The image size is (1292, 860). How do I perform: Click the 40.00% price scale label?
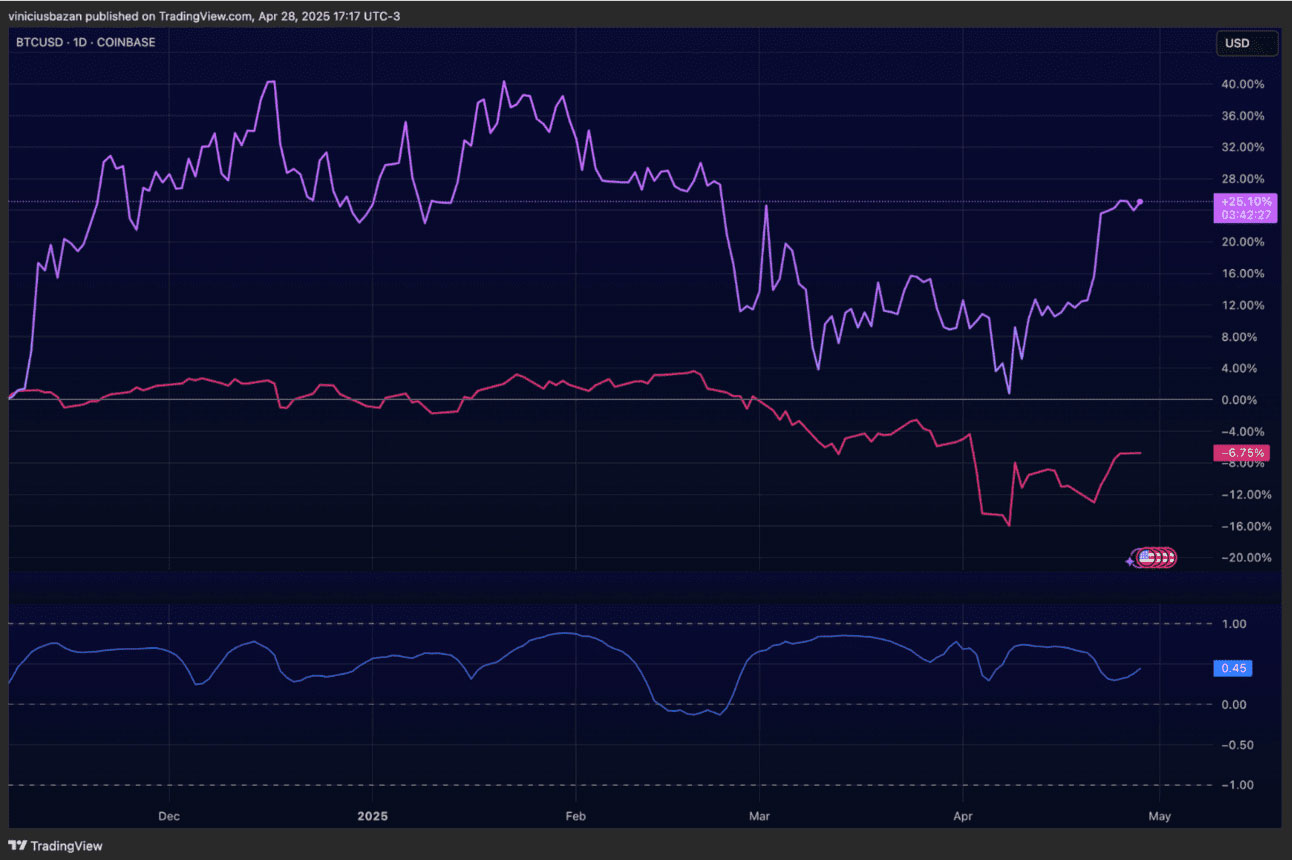[x=1244, y=84]
